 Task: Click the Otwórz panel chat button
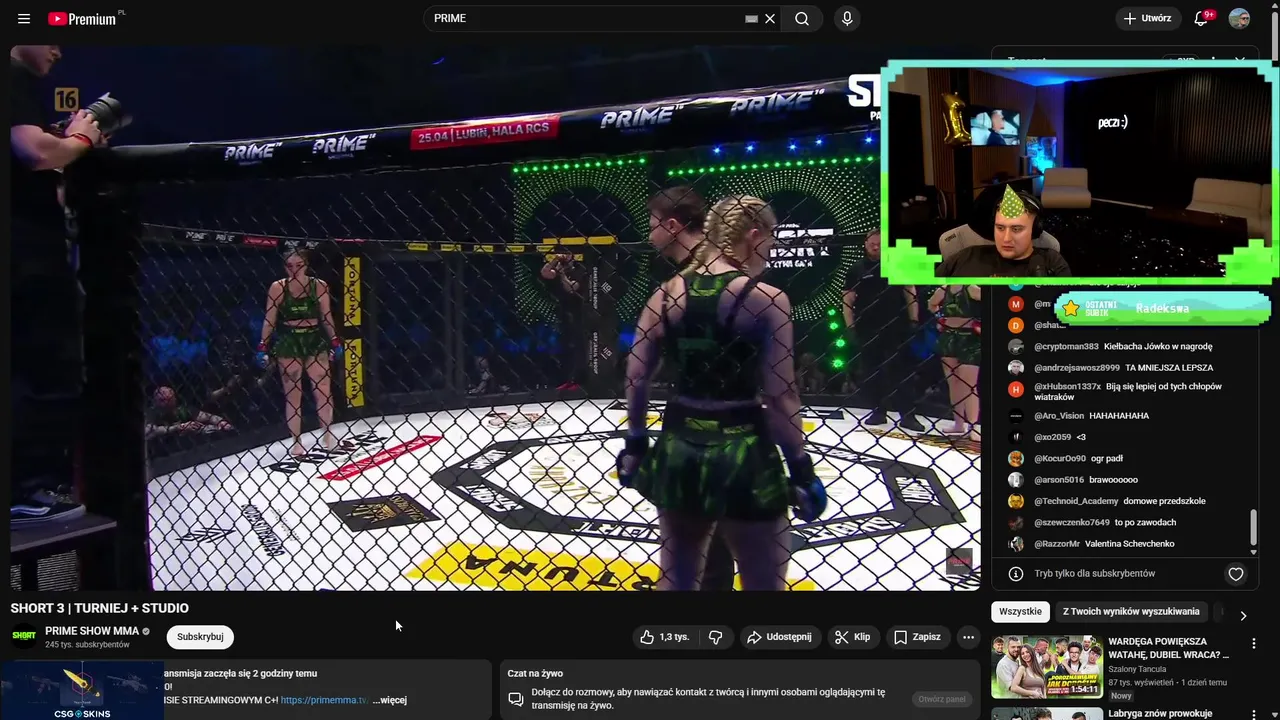[941, 699]
